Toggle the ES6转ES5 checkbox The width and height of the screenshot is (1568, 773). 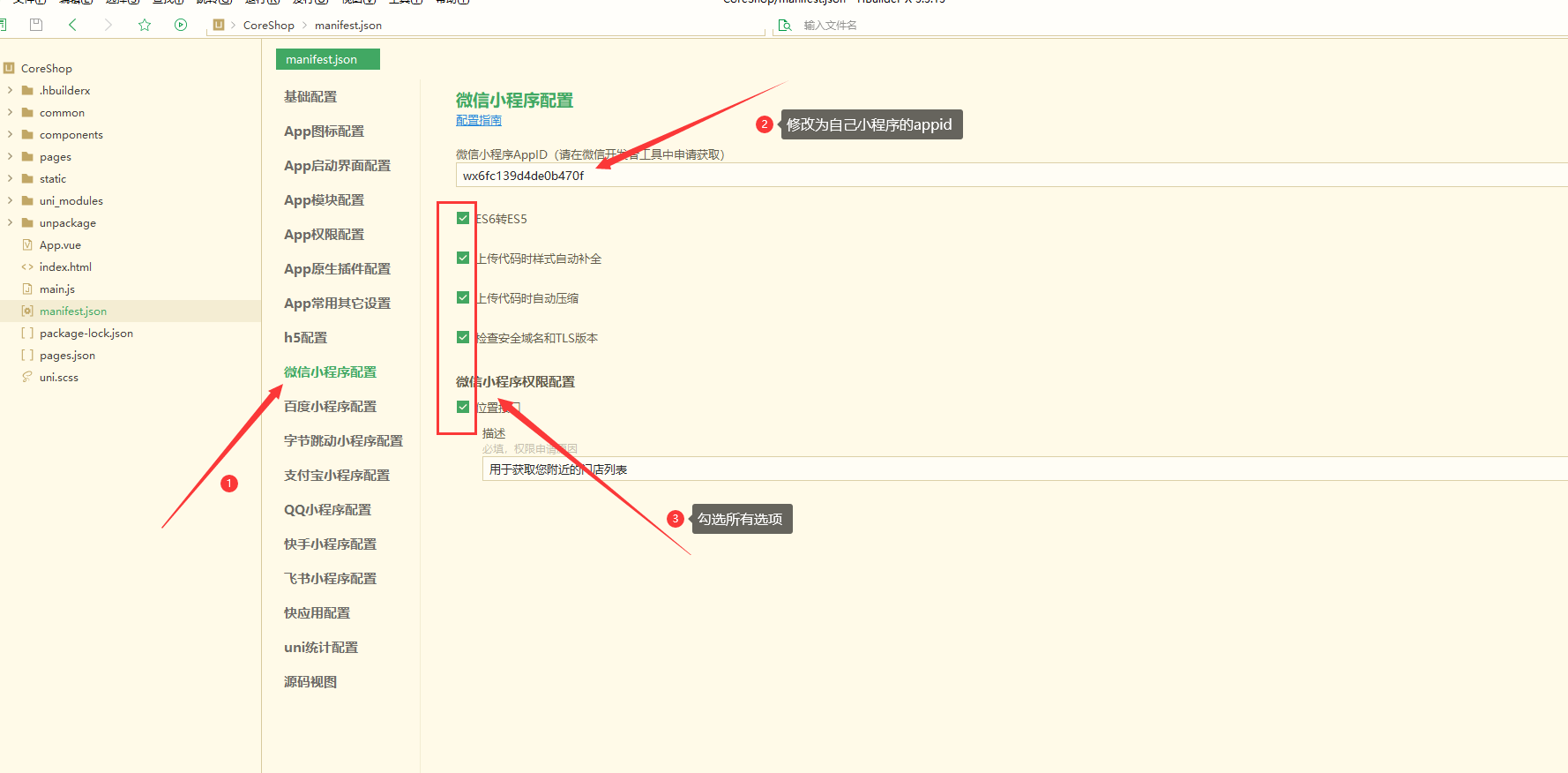(463, 218)
